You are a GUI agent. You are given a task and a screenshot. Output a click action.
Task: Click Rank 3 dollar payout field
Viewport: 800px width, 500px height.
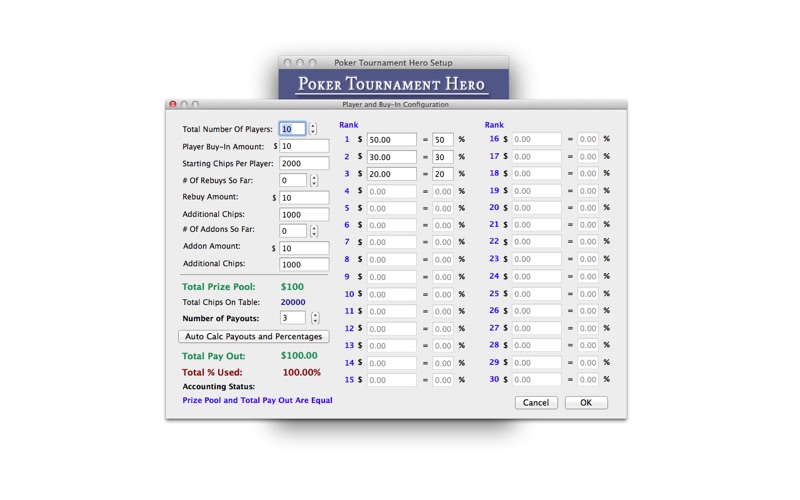392,174
